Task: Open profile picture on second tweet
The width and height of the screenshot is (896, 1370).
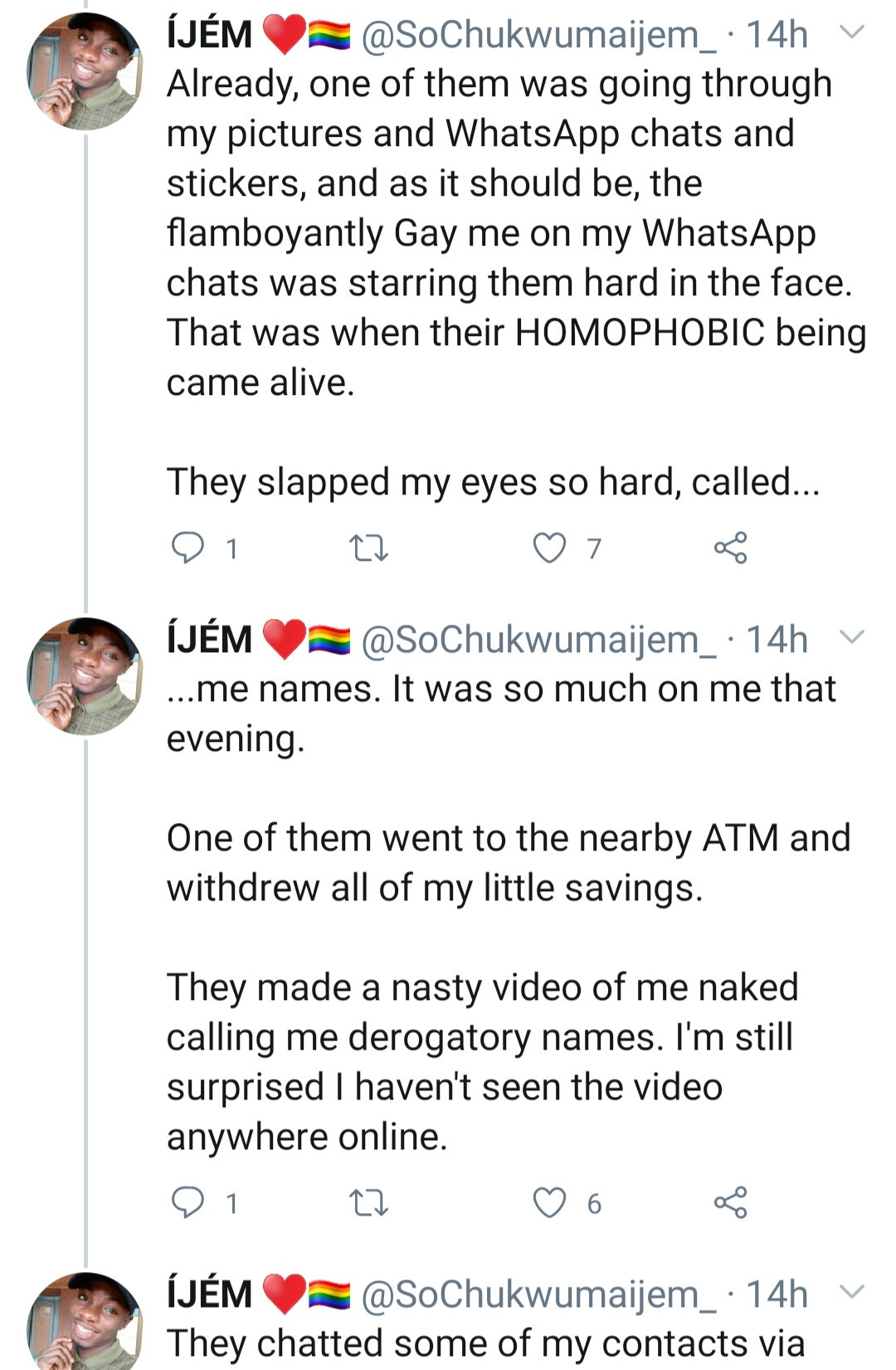Action: 85,675
